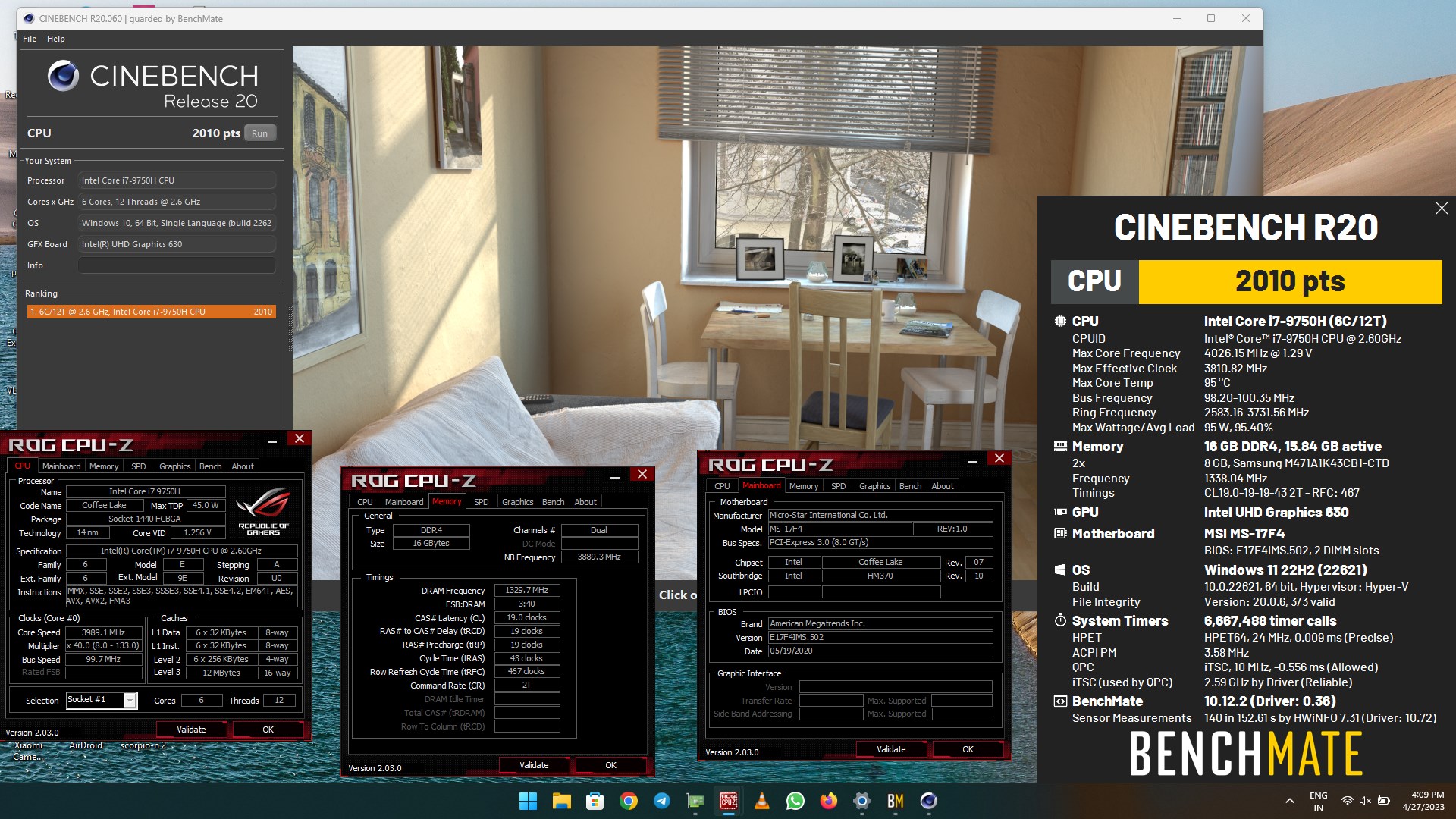This screenshot has height=819, width=1456.
Task: Click the Max Core Temp 95 °C value
Action: pos(1217,383)
